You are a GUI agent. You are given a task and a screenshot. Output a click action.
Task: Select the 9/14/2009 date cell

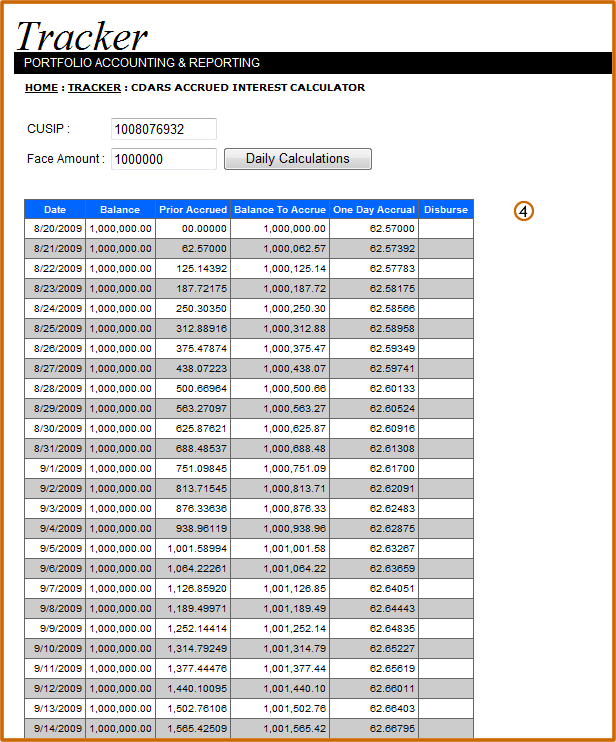click(55, 728)
